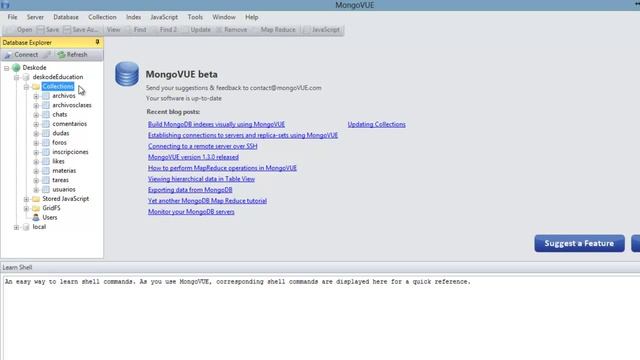Click the green Deskode server icon
The height and width of the screenshot is (360, 640).
click(16, 67)
